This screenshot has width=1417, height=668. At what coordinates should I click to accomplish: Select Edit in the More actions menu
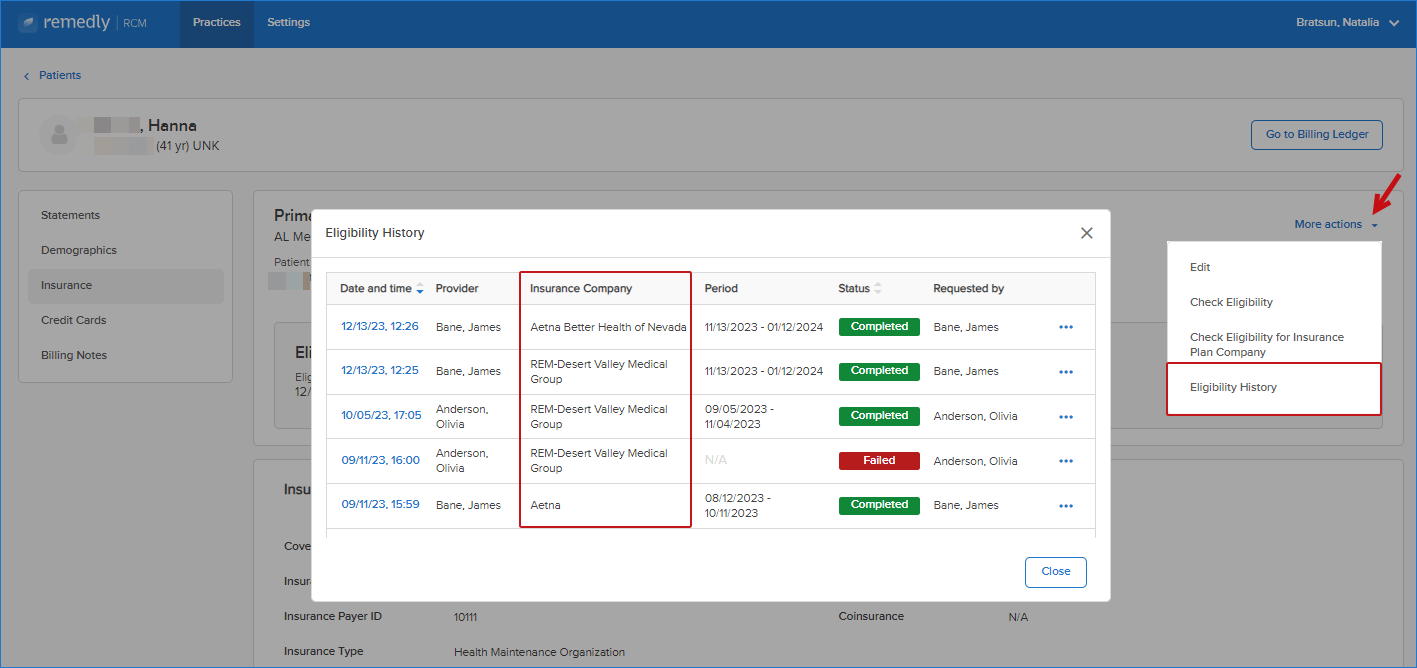[x=1200, y=267]
